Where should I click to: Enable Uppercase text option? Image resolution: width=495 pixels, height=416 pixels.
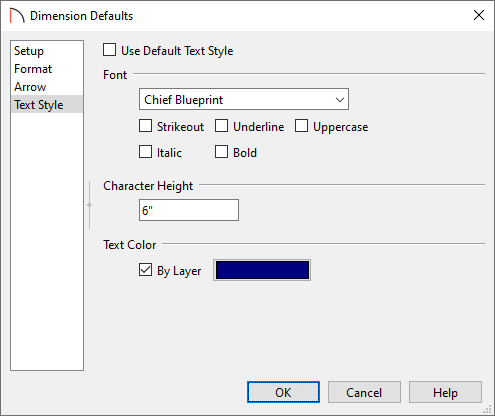301,126
